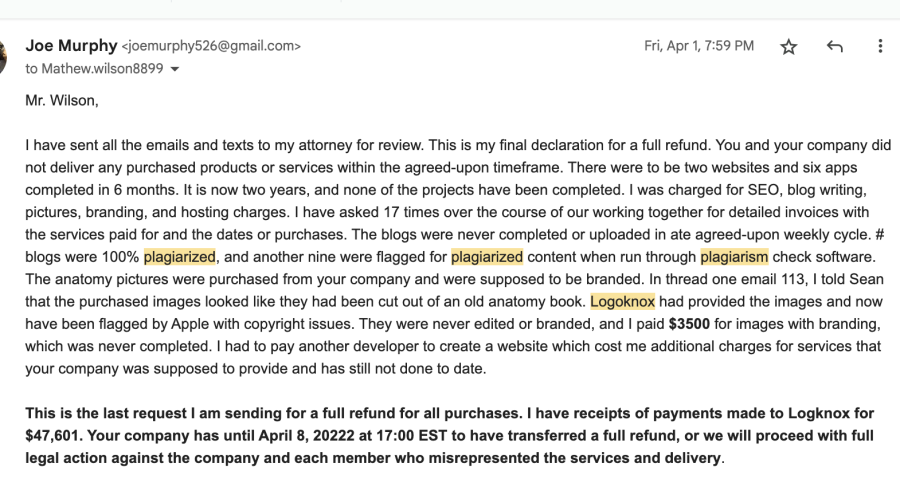Image resolution: width=900 pixels, height=483 pixels.
Task: Click the highlighted word 'plagiarism'
Action: click(734, 257)
